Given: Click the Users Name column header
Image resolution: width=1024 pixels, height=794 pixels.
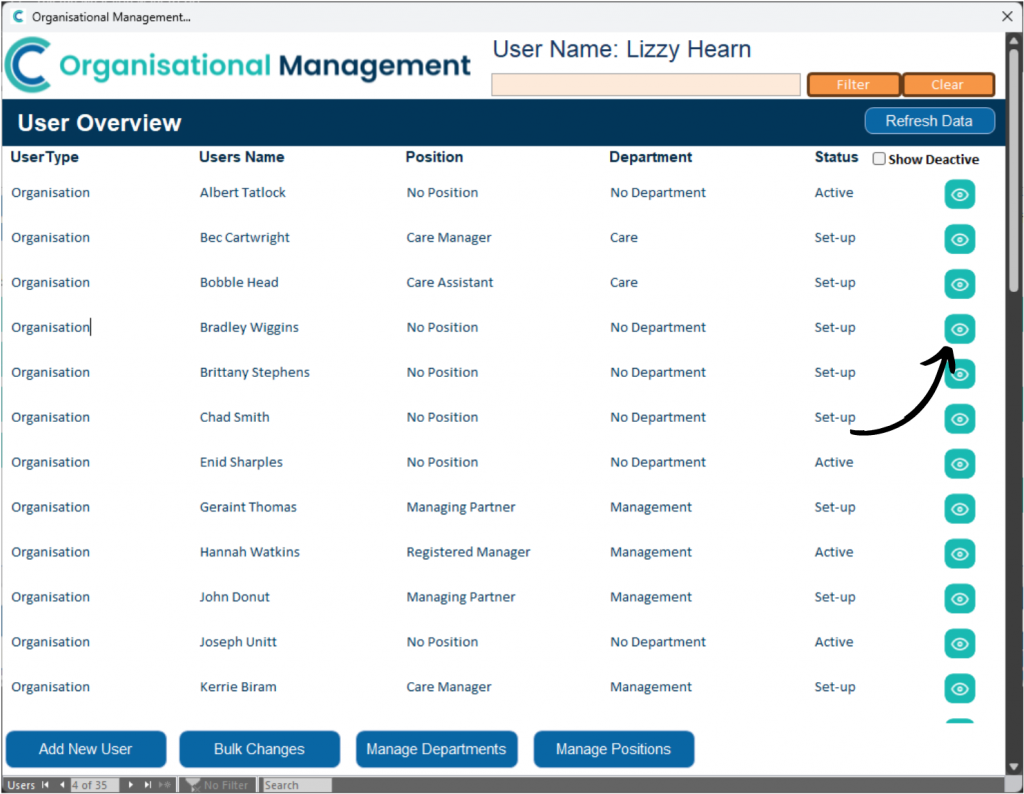Looking at the screenshot, I should [242, 157].
